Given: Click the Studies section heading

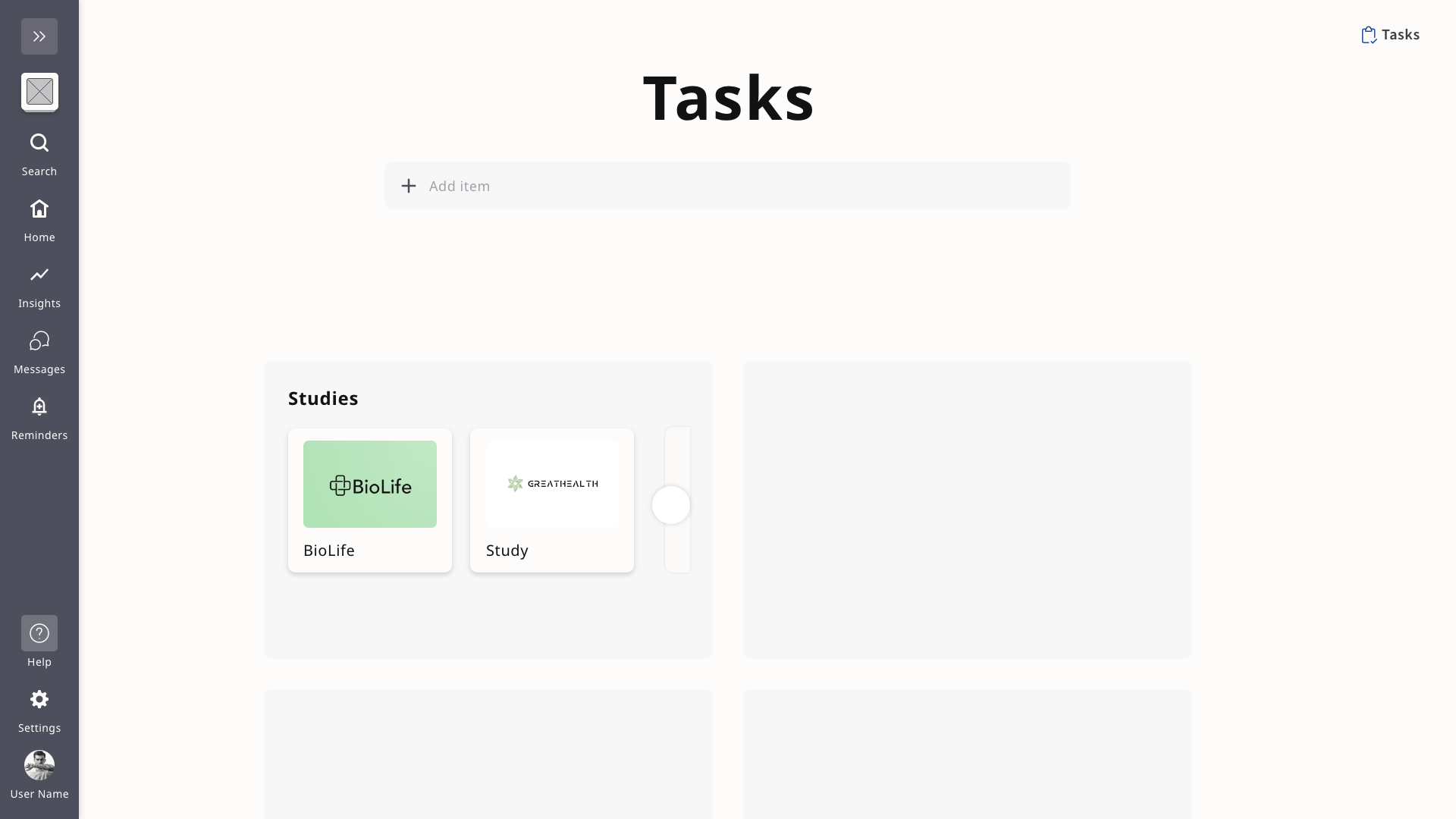Looking at the screenshot, I should (x=323, y=399).
